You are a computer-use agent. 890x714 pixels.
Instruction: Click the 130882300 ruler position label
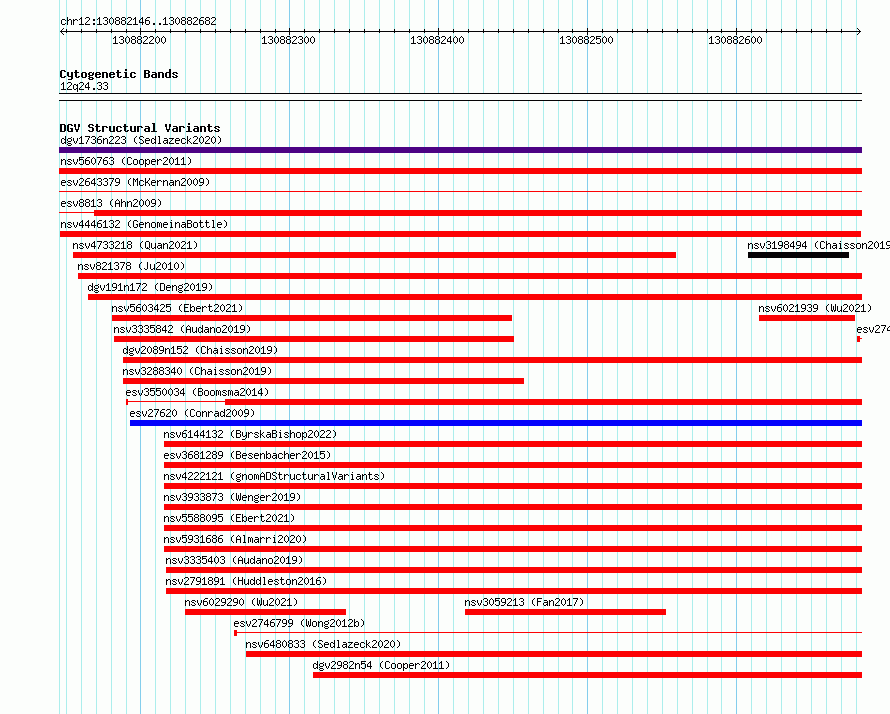(288, 40)
